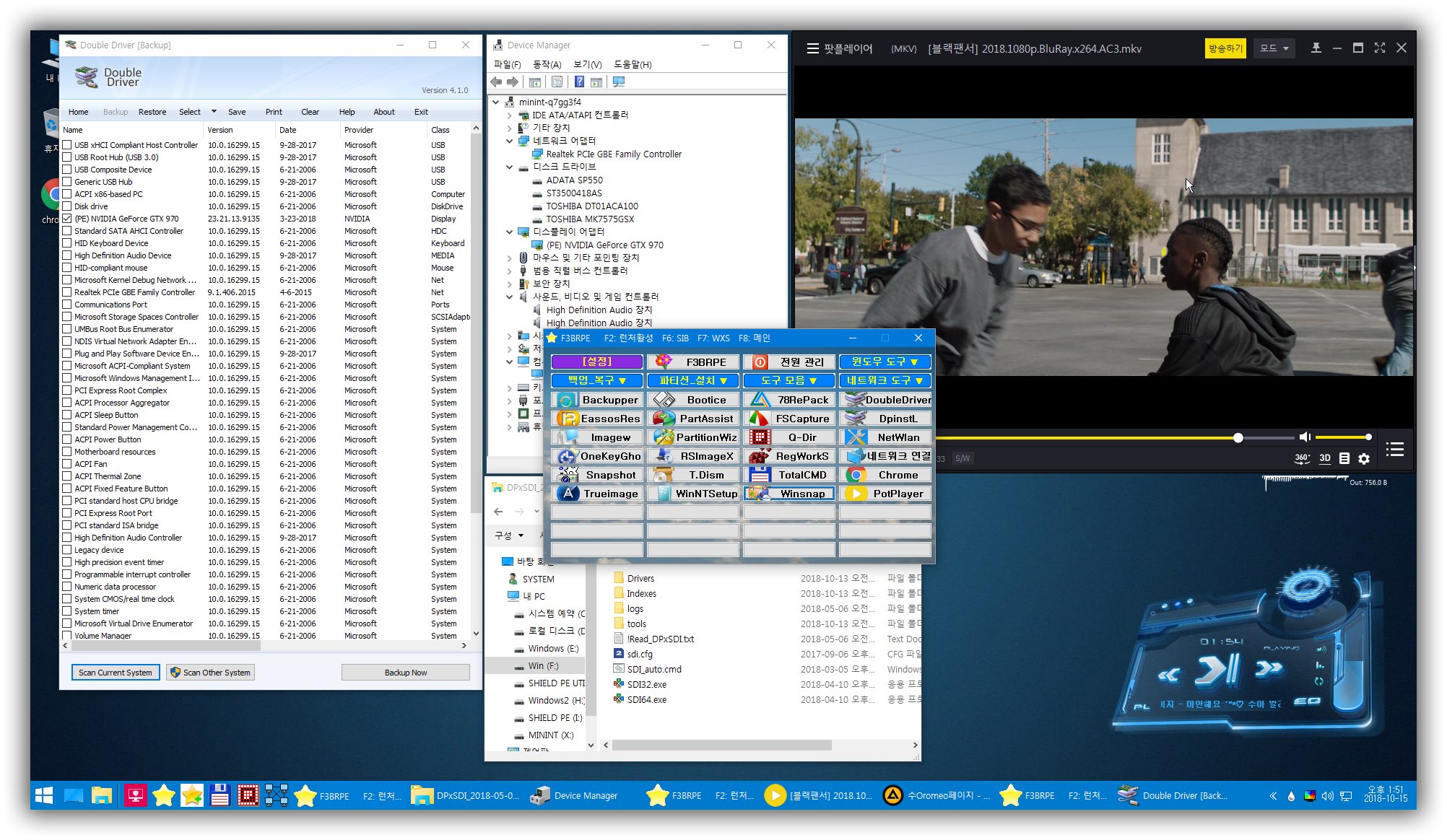Open Imagew imaging tool
Image resolution: width=1447 pixels, height=840 pixels.
click(x=597, y=437)
